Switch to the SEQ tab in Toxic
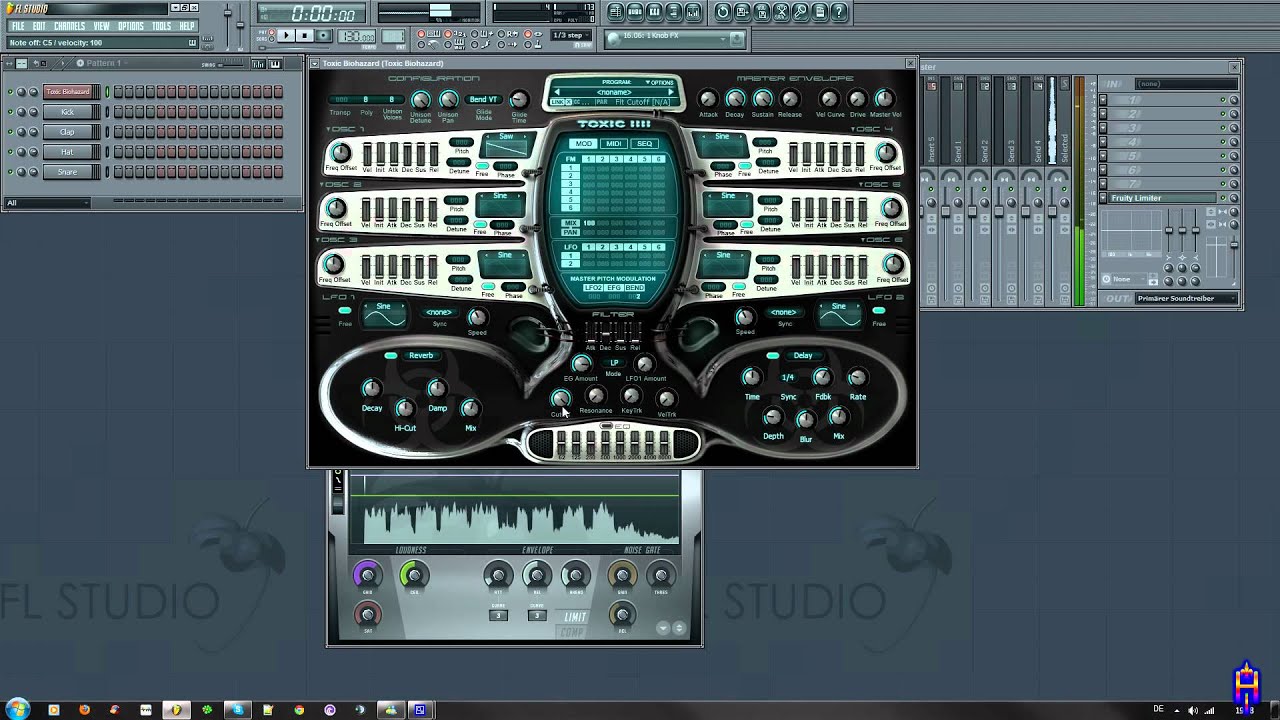 (645, 144)
